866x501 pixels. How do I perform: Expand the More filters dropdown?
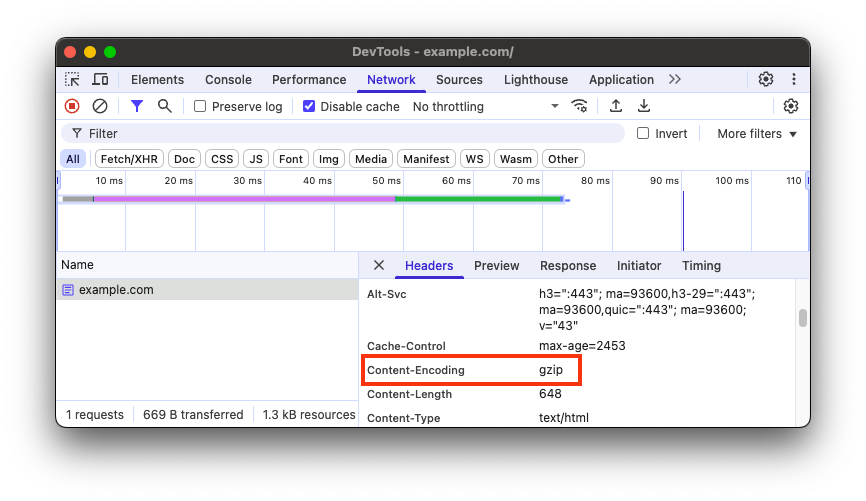click(x=757, y=134)
